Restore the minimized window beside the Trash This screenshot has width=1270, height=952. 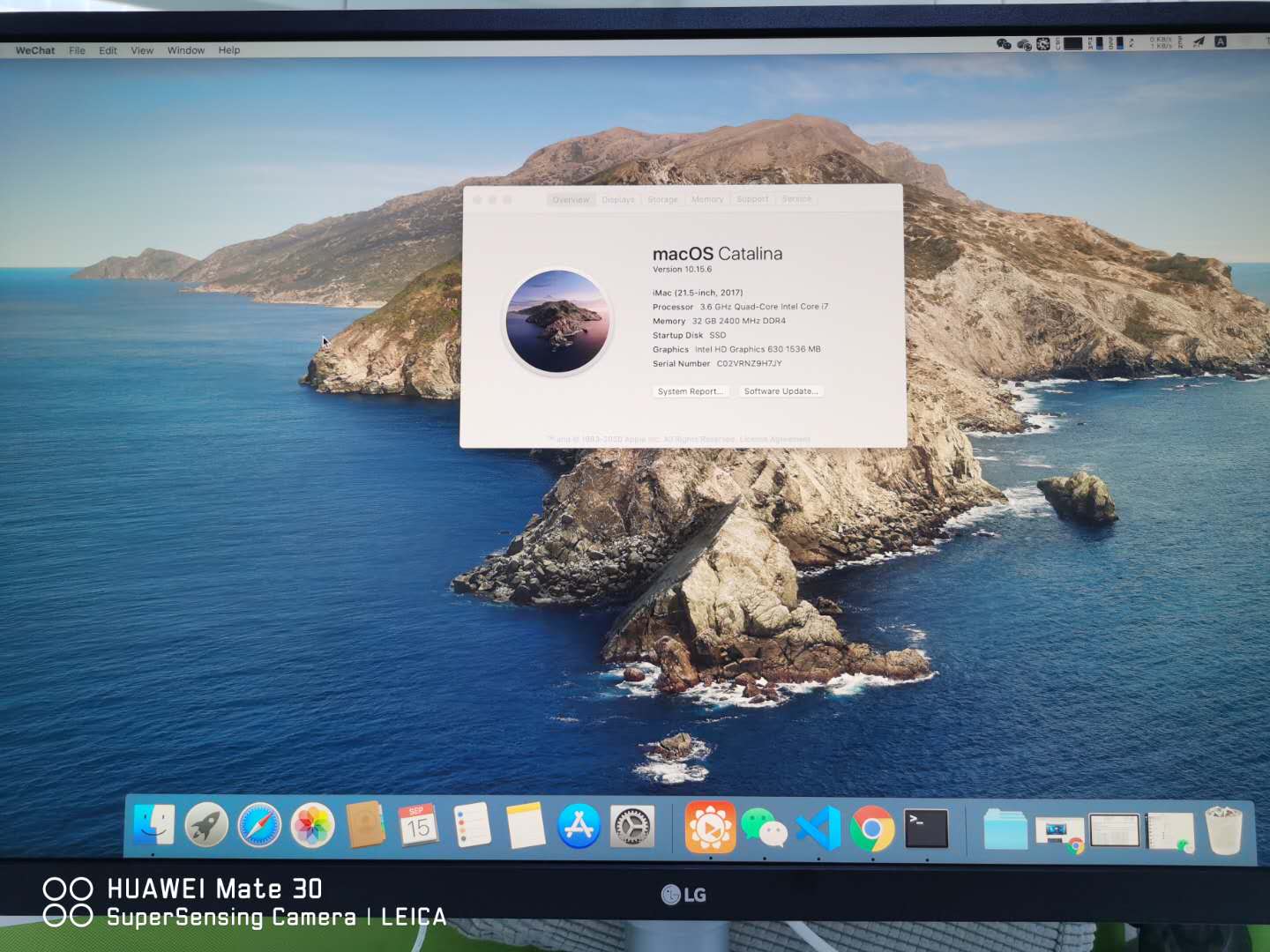tap(1170, 833)
